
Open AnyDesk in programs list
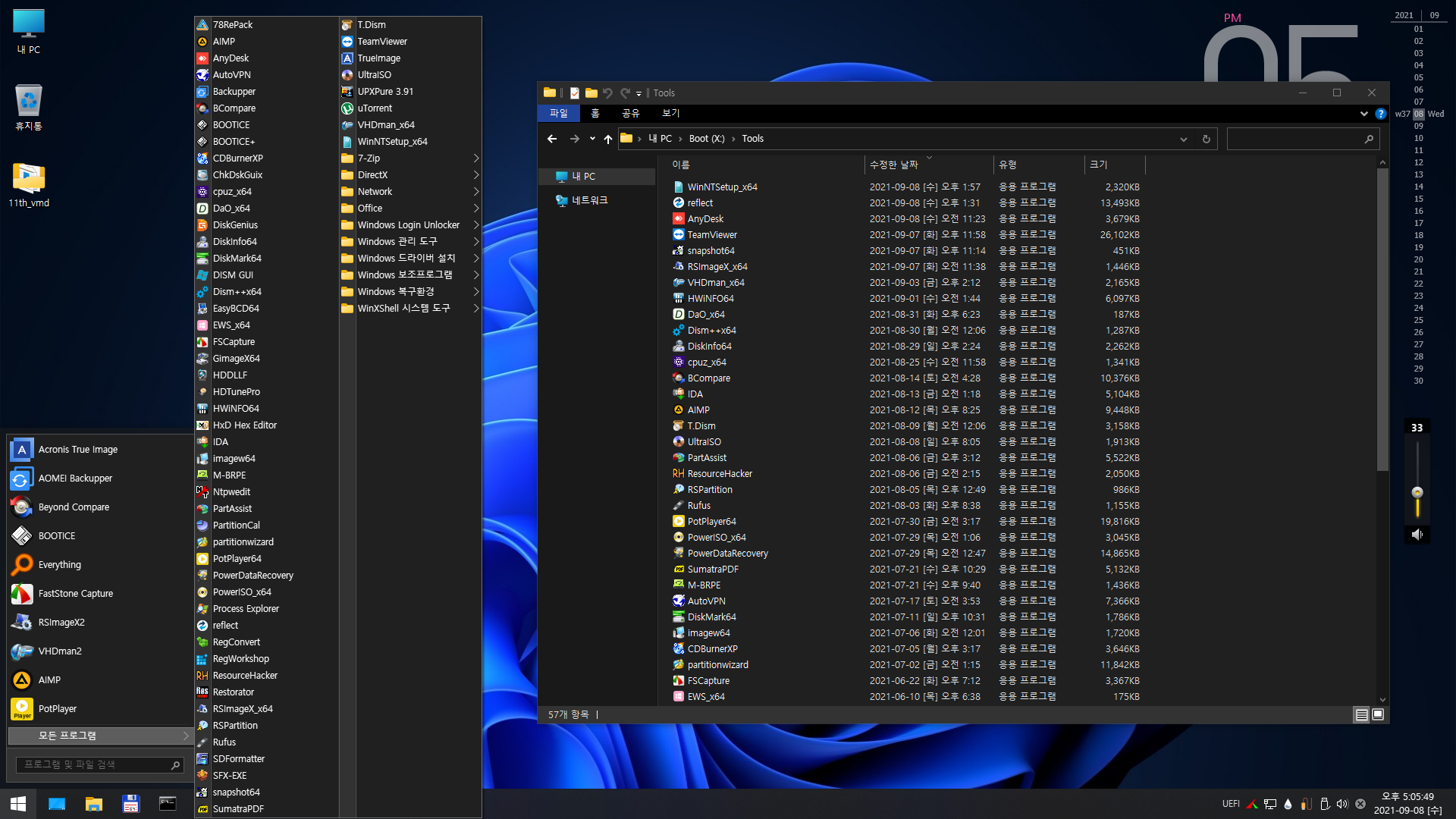(x=265, y=58)
